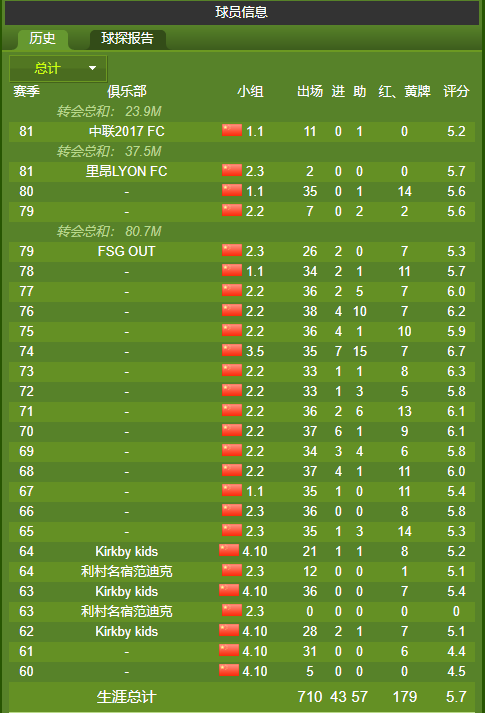Click the flag in the season 67 row
Viewport: 485px width, 713px height.
tap(232, 490)
